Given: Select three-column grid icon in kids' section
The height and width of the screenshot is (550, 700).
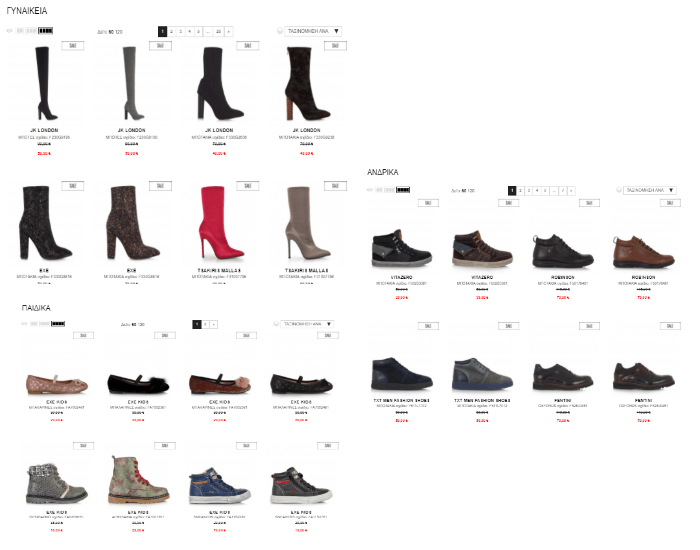Looking at the screenshot, I should pos(44,324).
